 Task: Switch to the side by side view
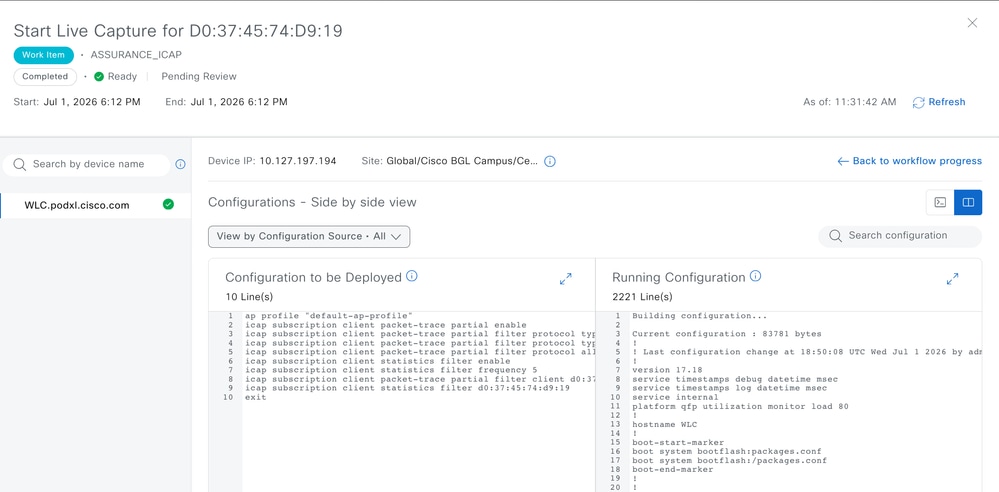(968, 203)
